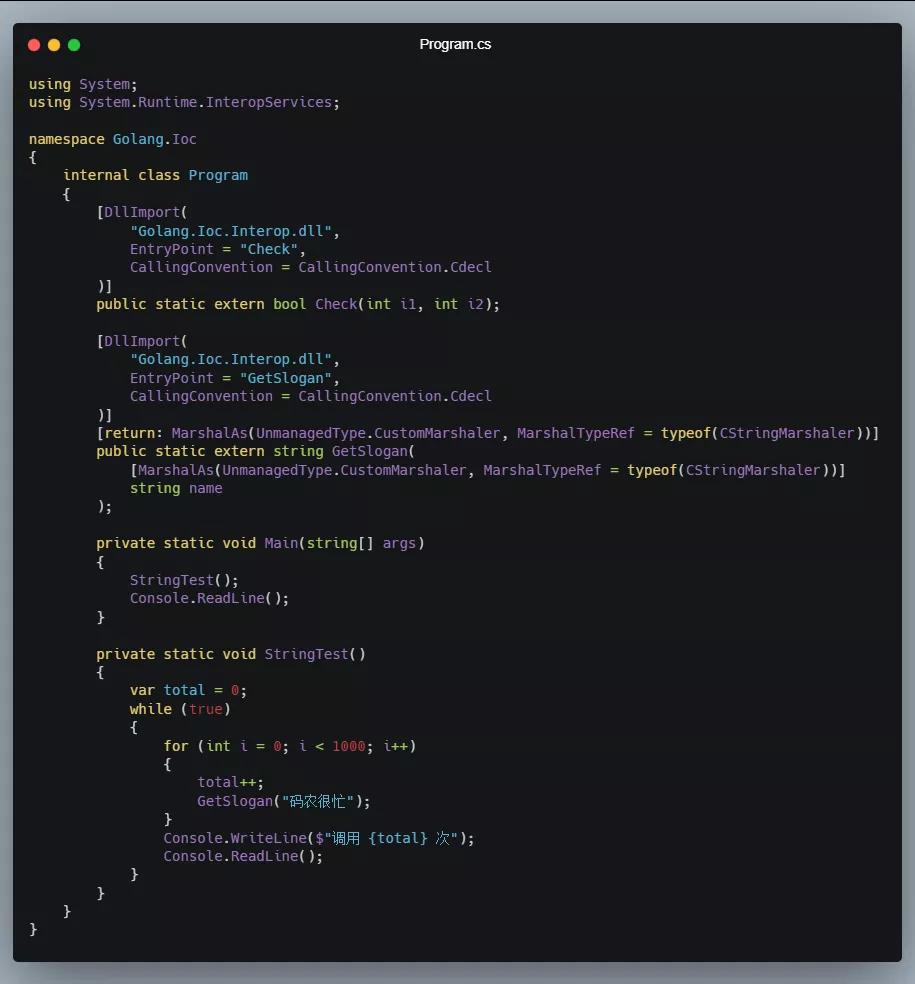Click "public static extern string GetSlogan(" line
Screen dimensions: 915x984
click(255, 451)
